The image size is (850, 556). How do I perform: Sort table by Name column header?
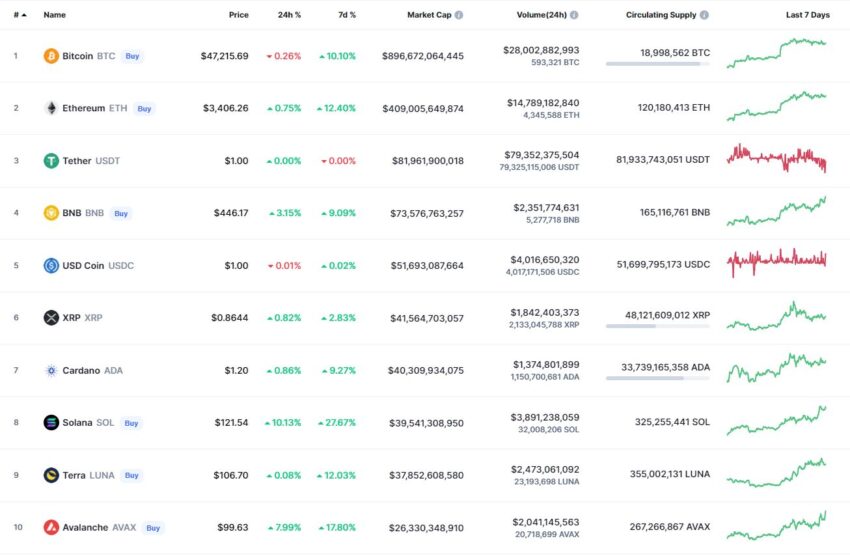[x=54, y=15]
